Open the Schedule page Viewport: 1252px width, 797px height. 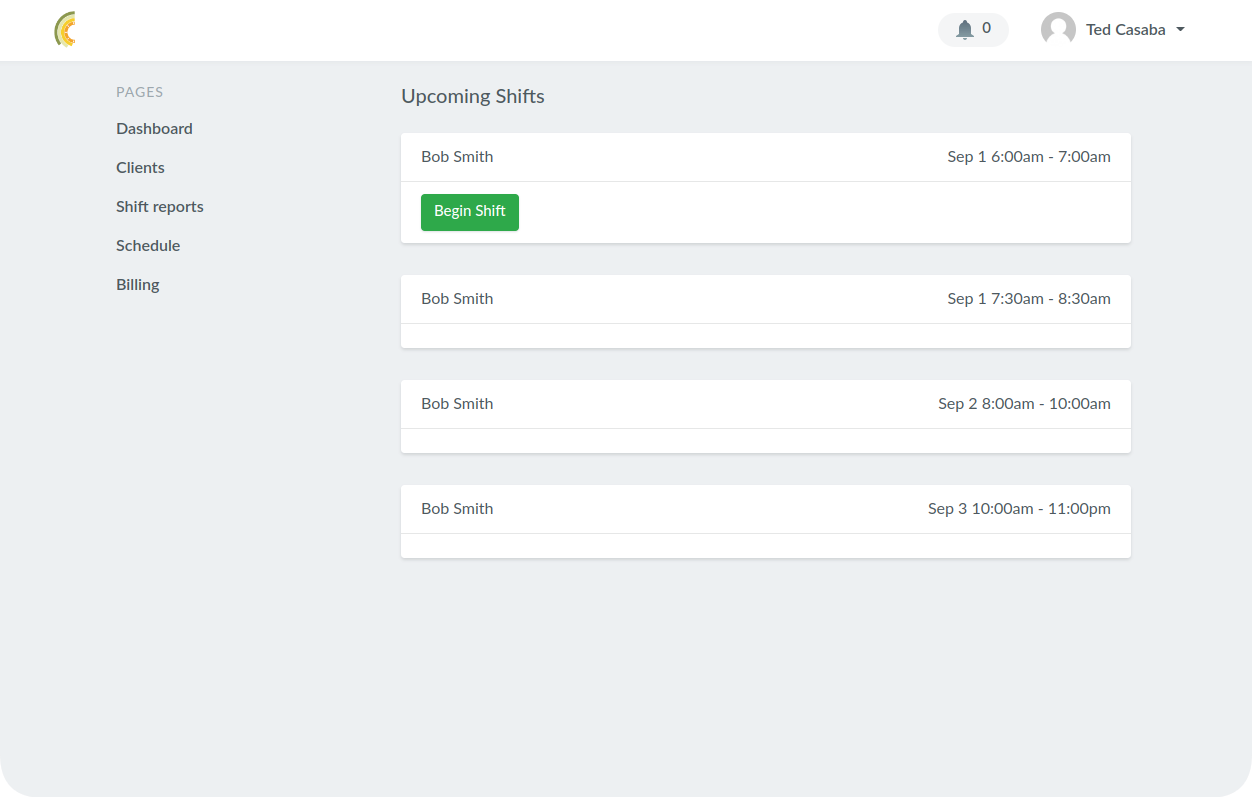pos(148,246)
